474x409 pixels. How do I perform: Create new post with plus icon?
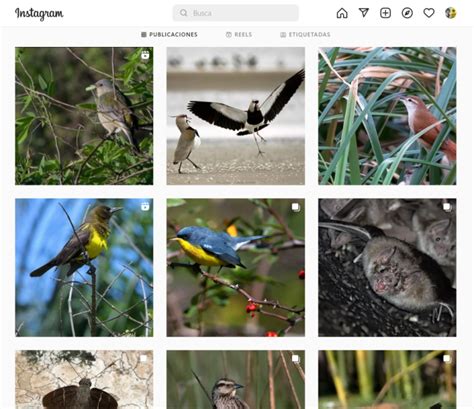(x=385, y=13)
